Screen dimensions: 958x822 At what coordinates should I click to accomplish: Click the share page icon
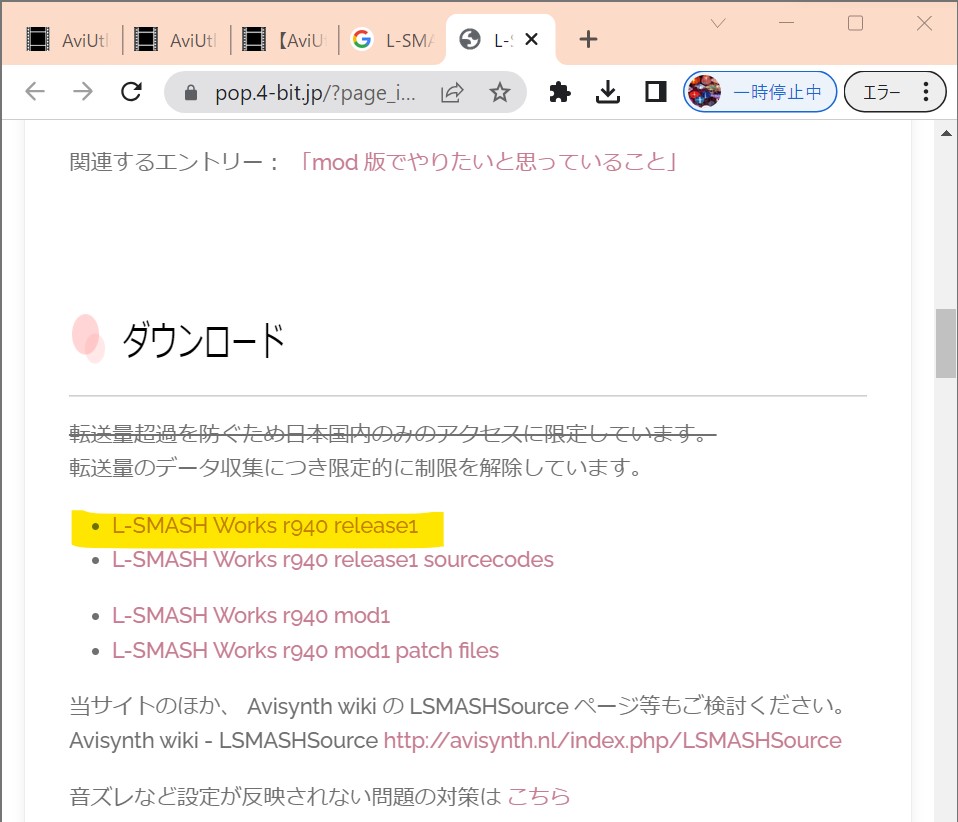(x=452, y=92)
